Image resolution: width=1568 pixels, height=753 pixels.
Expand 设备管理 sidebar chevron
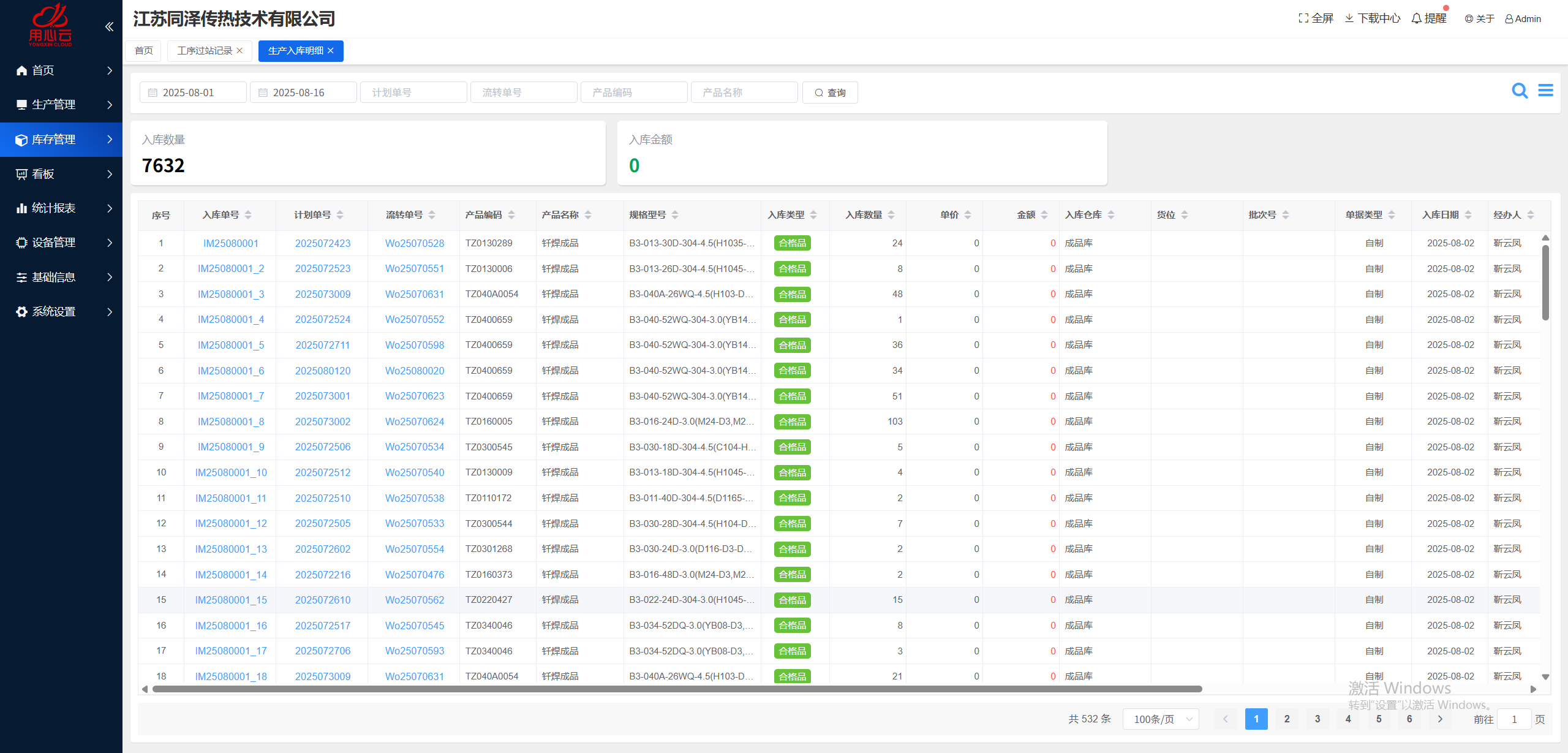pyautogui.click(x=110, y=243)
